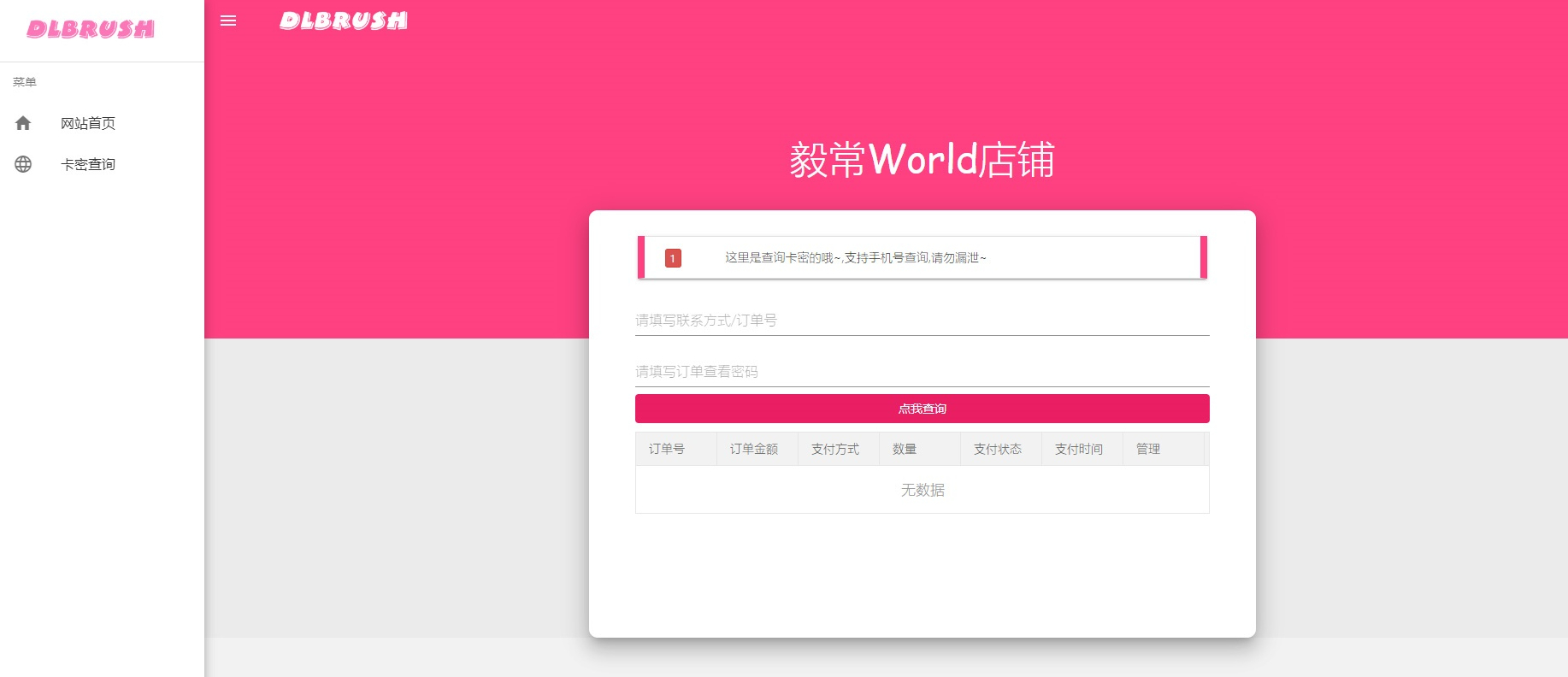
Task: Click the 订单号 column header
Action: coord(676,449)
